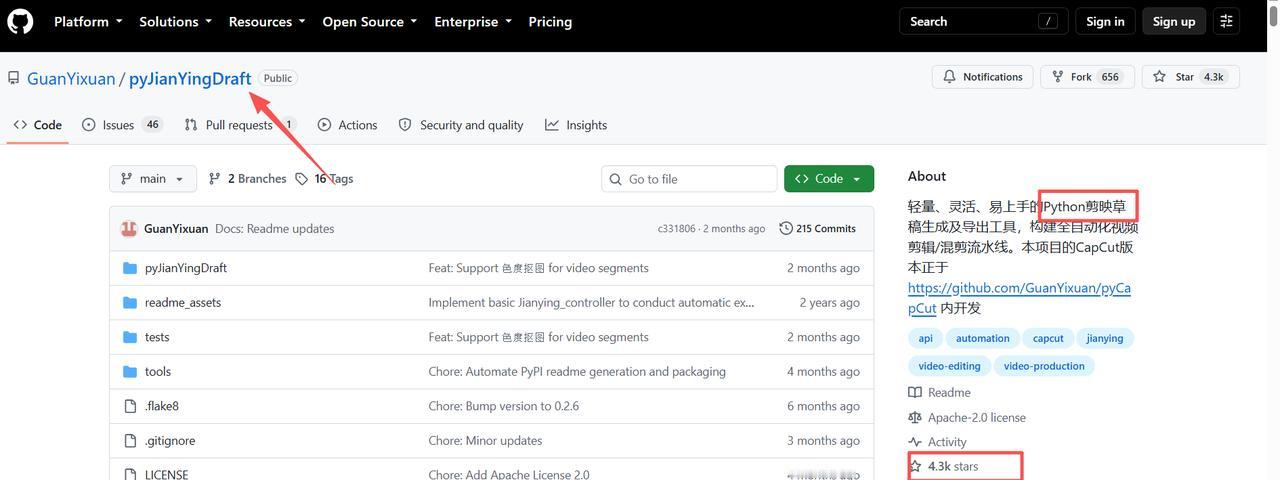Open the main branch selector dropdown
1280x480 pixels.
tap(153, 179)
